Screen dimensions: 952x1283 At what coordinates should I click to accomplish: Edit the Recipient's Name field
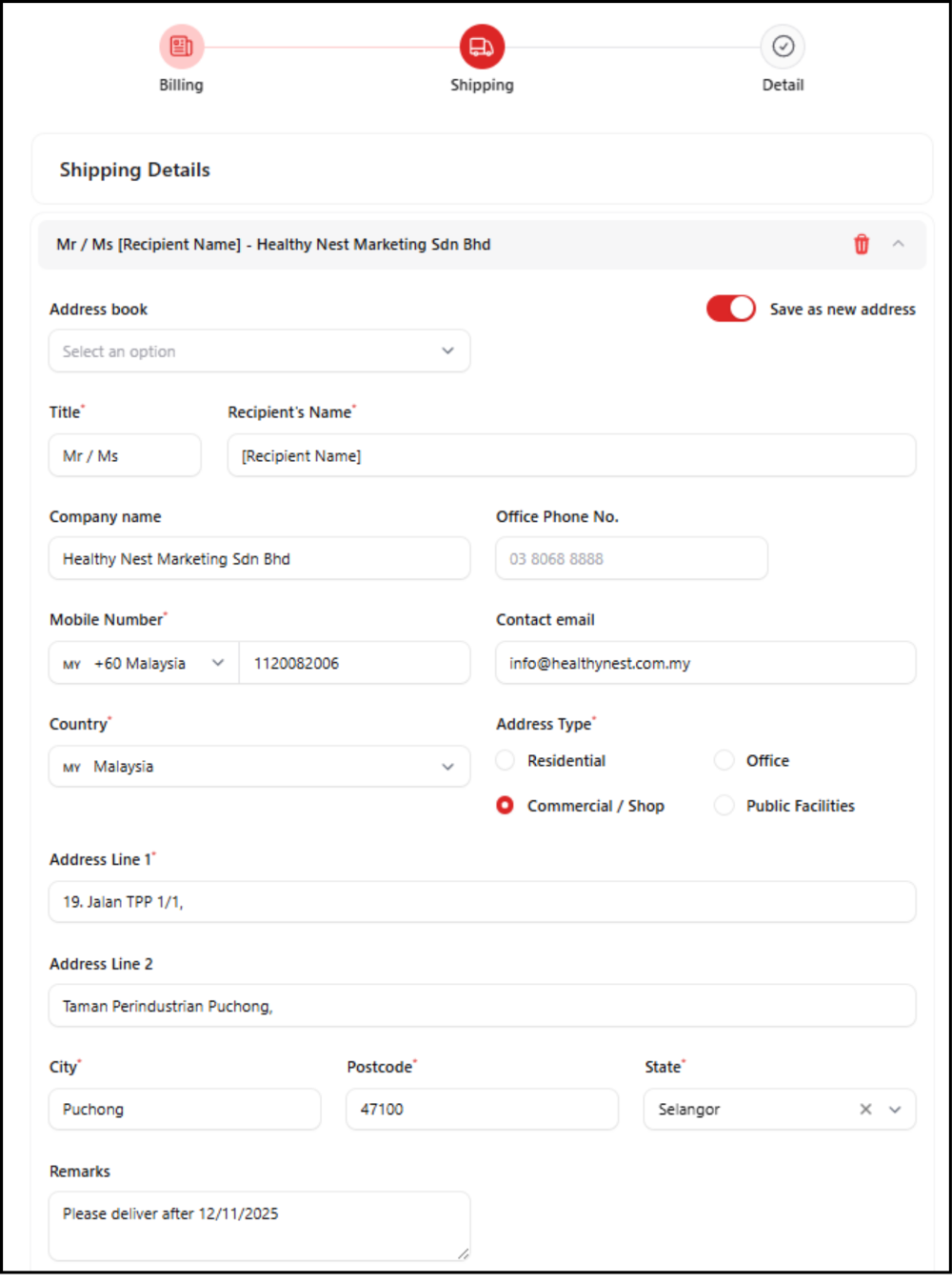point(571,455)
